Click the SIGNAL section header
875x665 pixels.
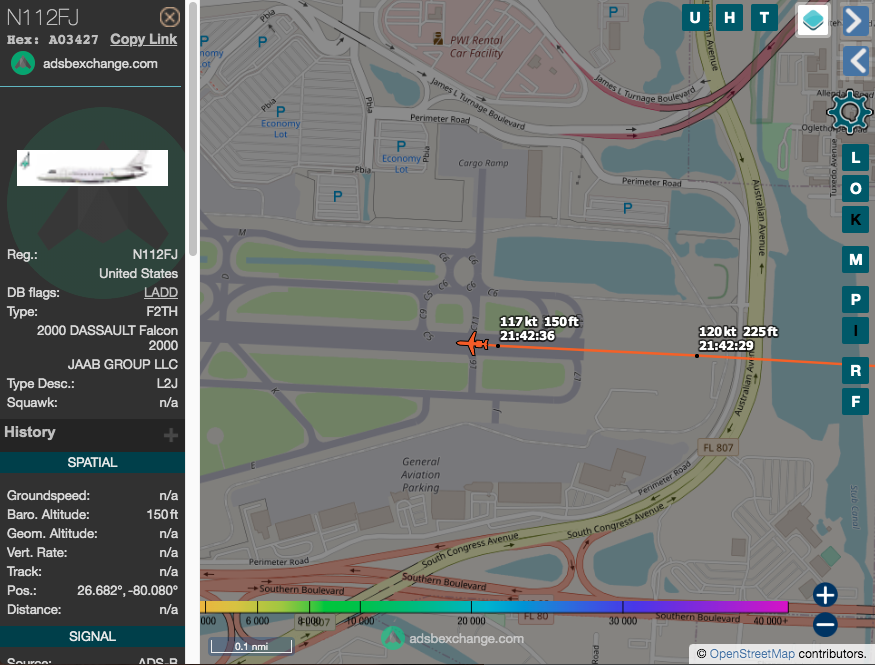93,637
